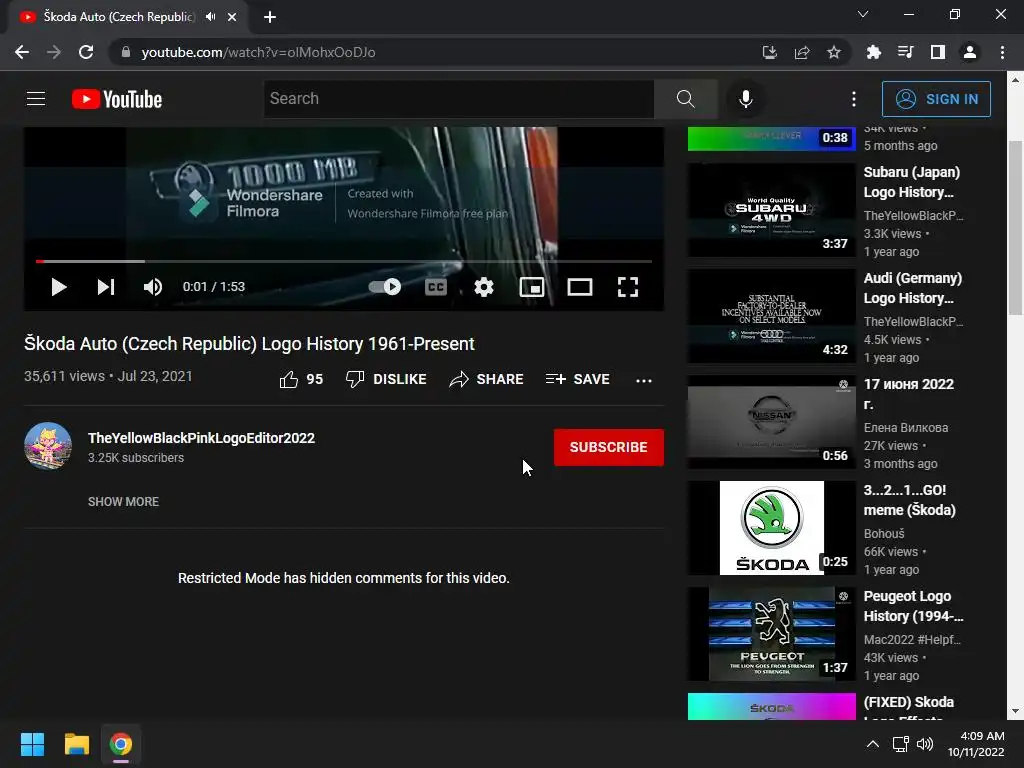This screenshot has height=768, width=1024.
Task: Expand description with SHOW MORE
Action: 123,502
